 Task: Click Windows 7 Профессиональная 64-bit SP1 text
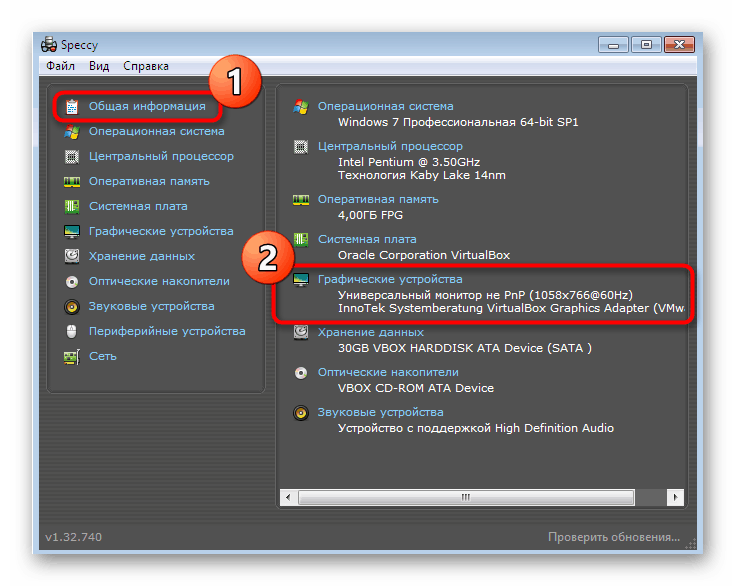(458, 122)
